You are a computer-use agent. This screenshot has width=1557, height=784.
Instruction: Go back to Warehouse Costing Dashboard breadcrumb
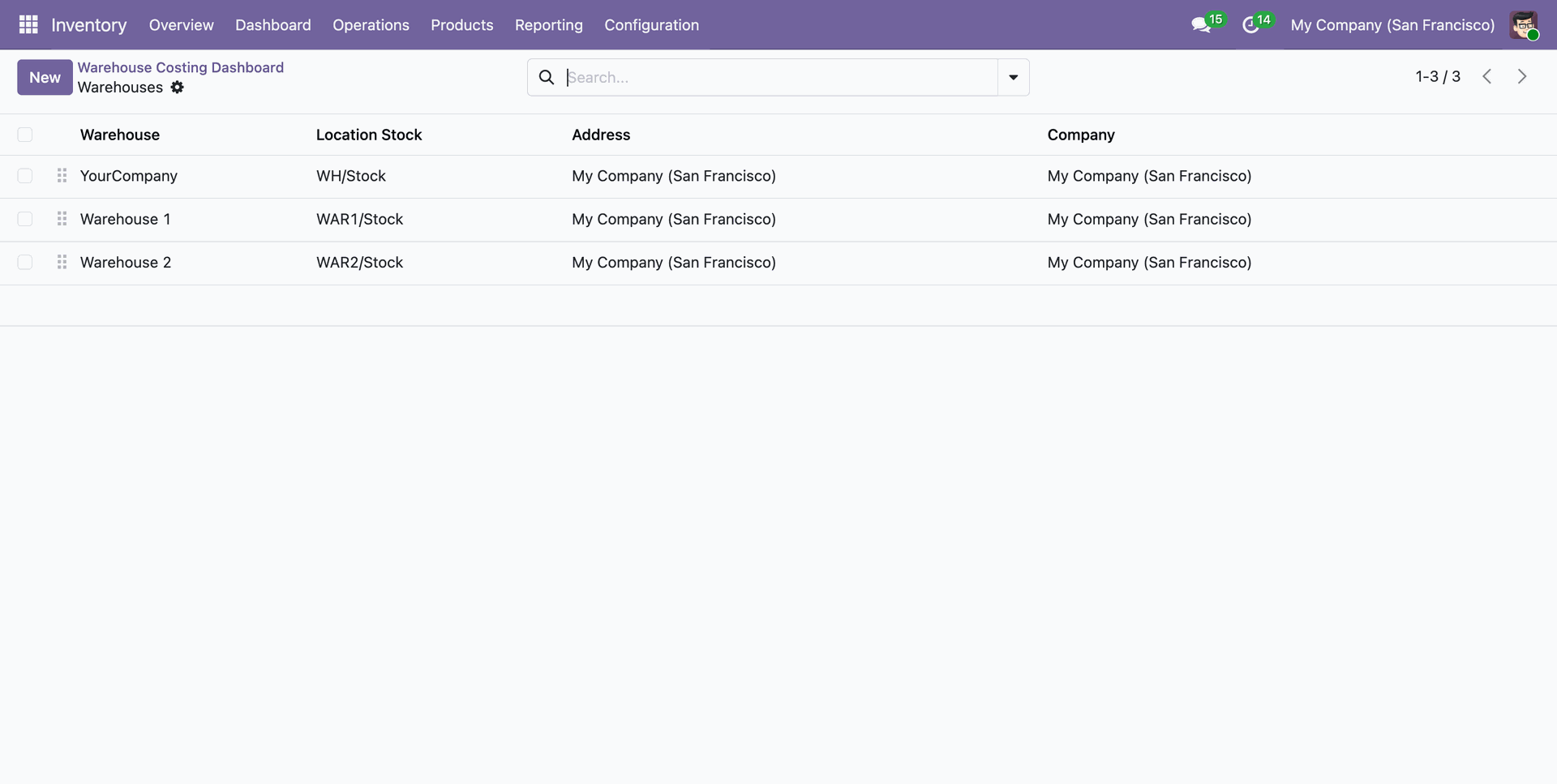tap(181, 67)
